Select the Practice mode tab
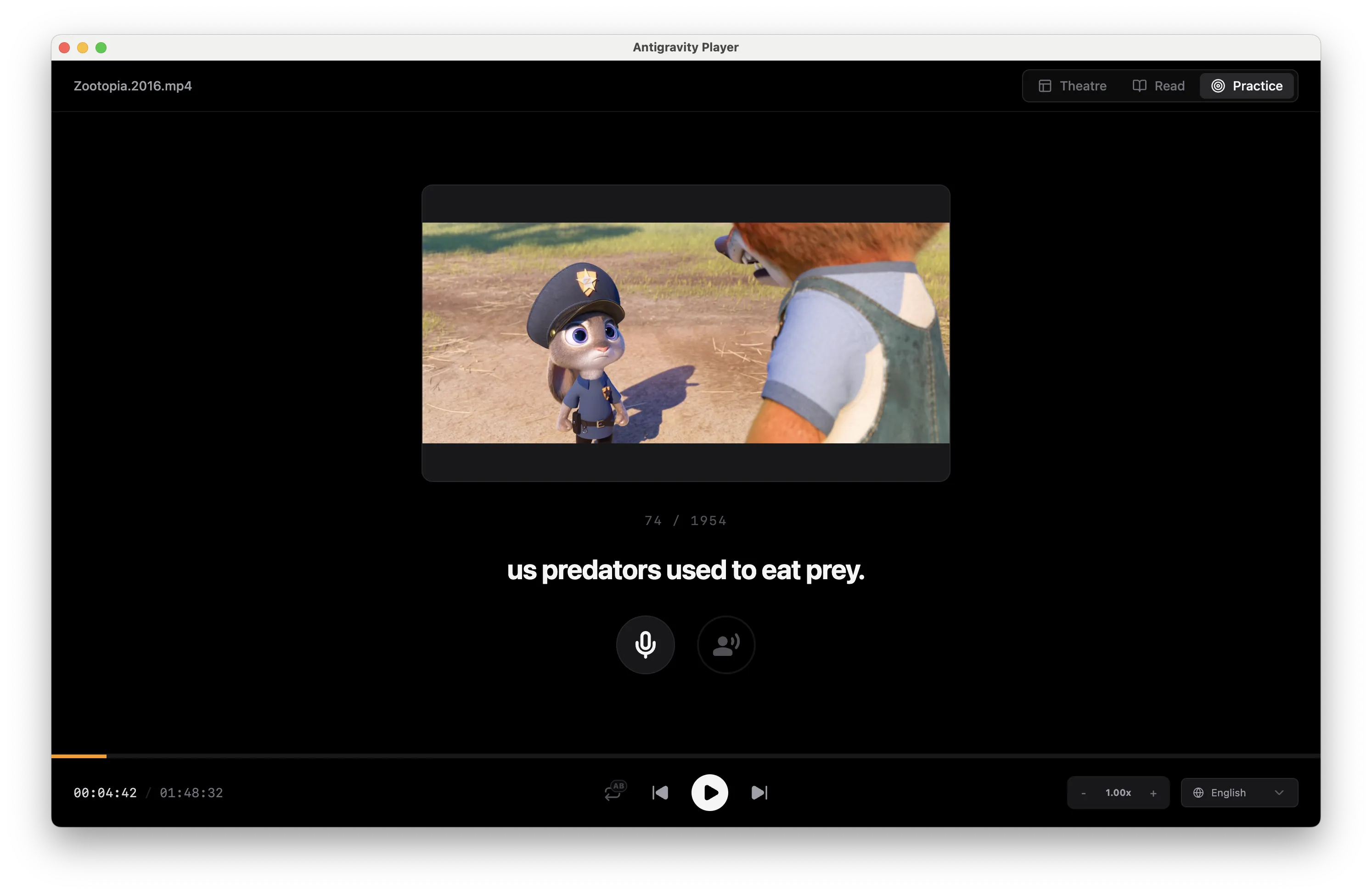This screenshot has width=1372, height=895. [x=1247, y=86]
